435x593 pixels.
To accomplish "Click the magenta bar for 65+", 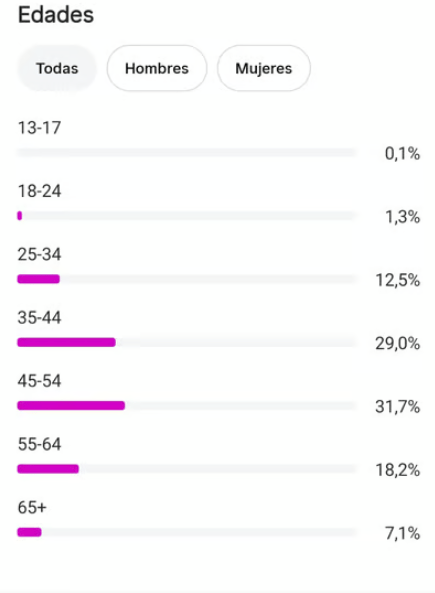I will coord(29,532).
